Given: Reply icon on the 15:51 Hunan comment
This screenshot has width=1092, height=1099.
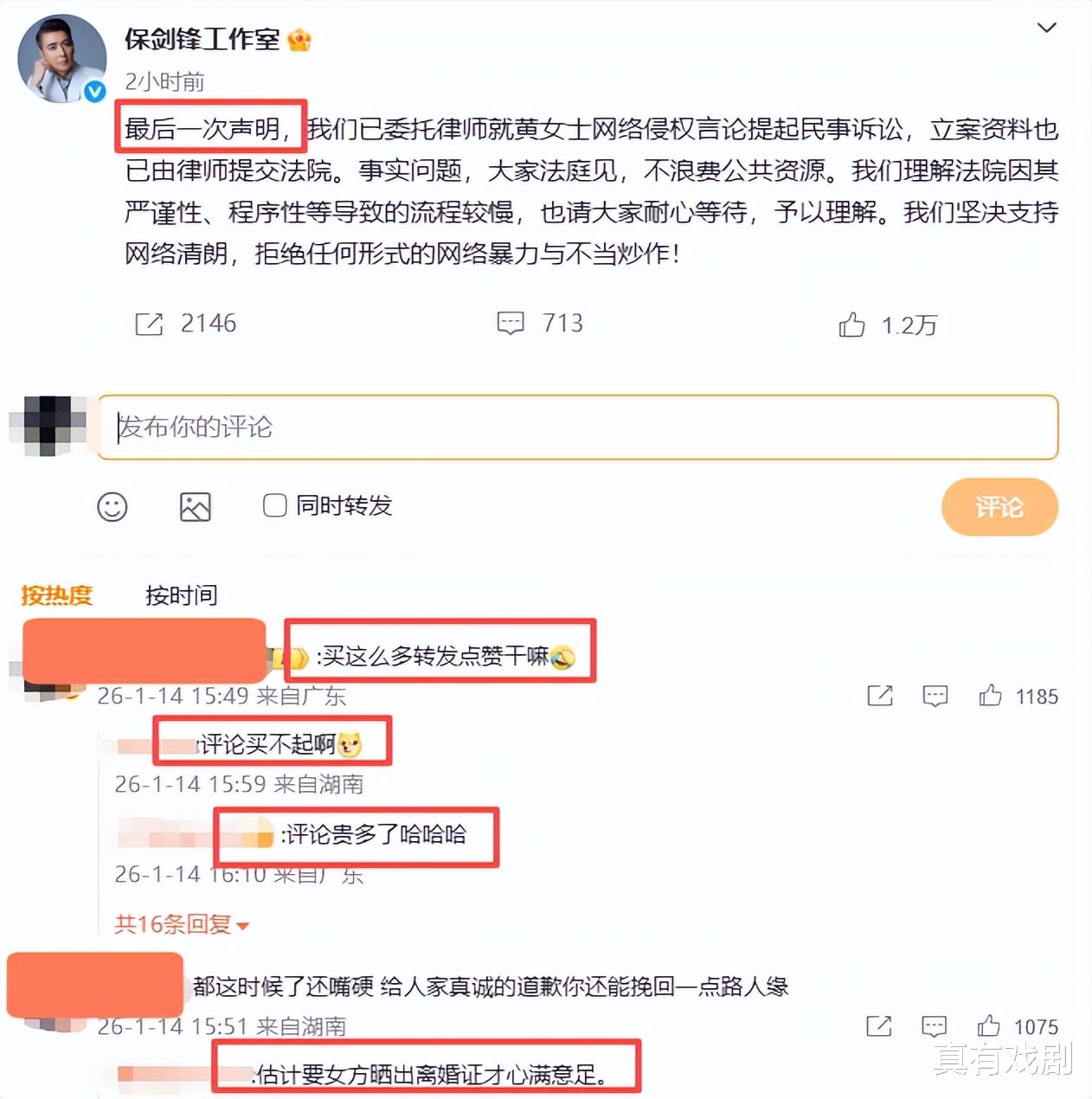Looking at the screenshot, I should tap(935, 1026).
